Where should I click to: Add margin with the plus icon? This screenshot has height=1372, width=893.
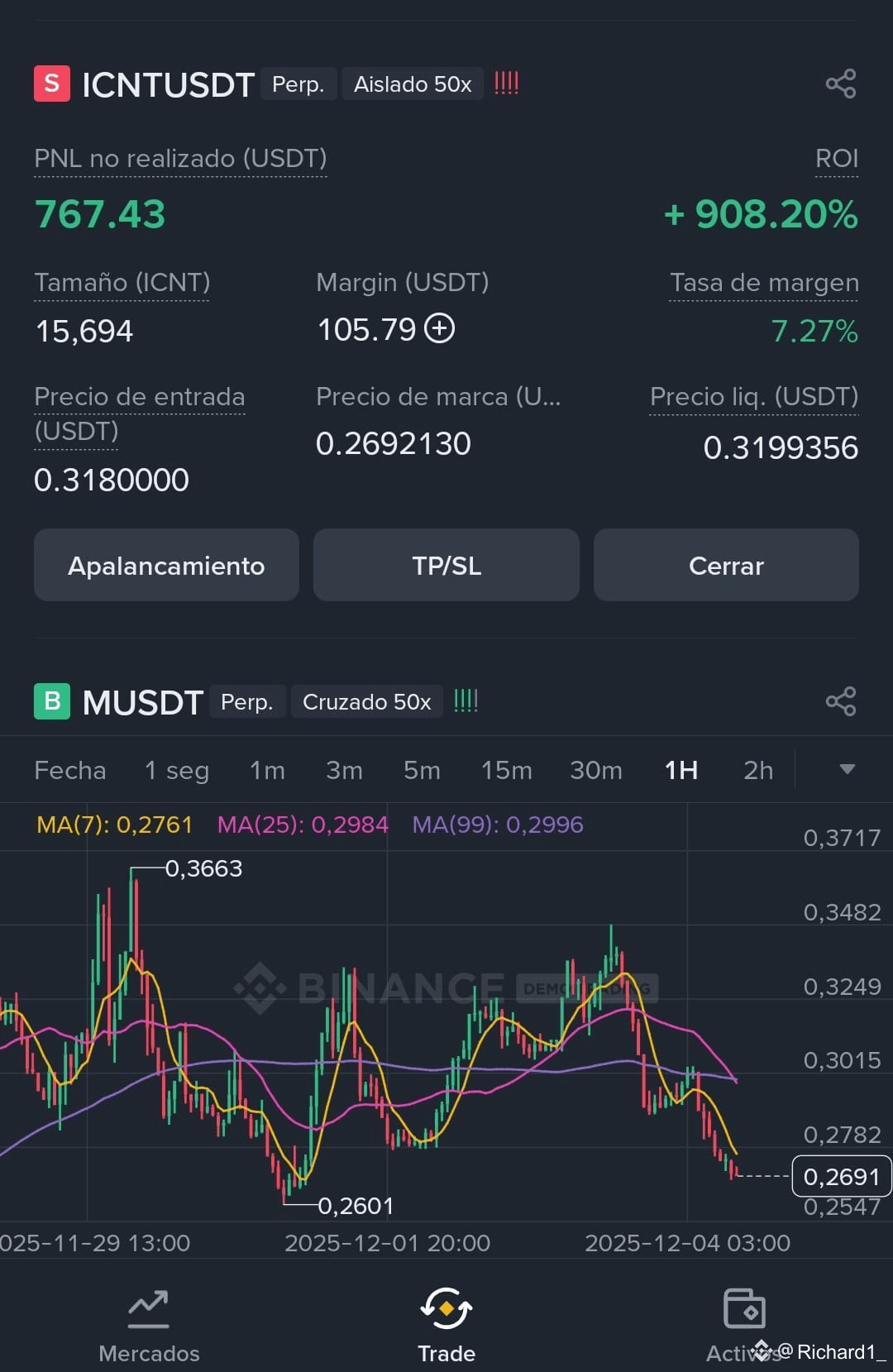(439, 328)
